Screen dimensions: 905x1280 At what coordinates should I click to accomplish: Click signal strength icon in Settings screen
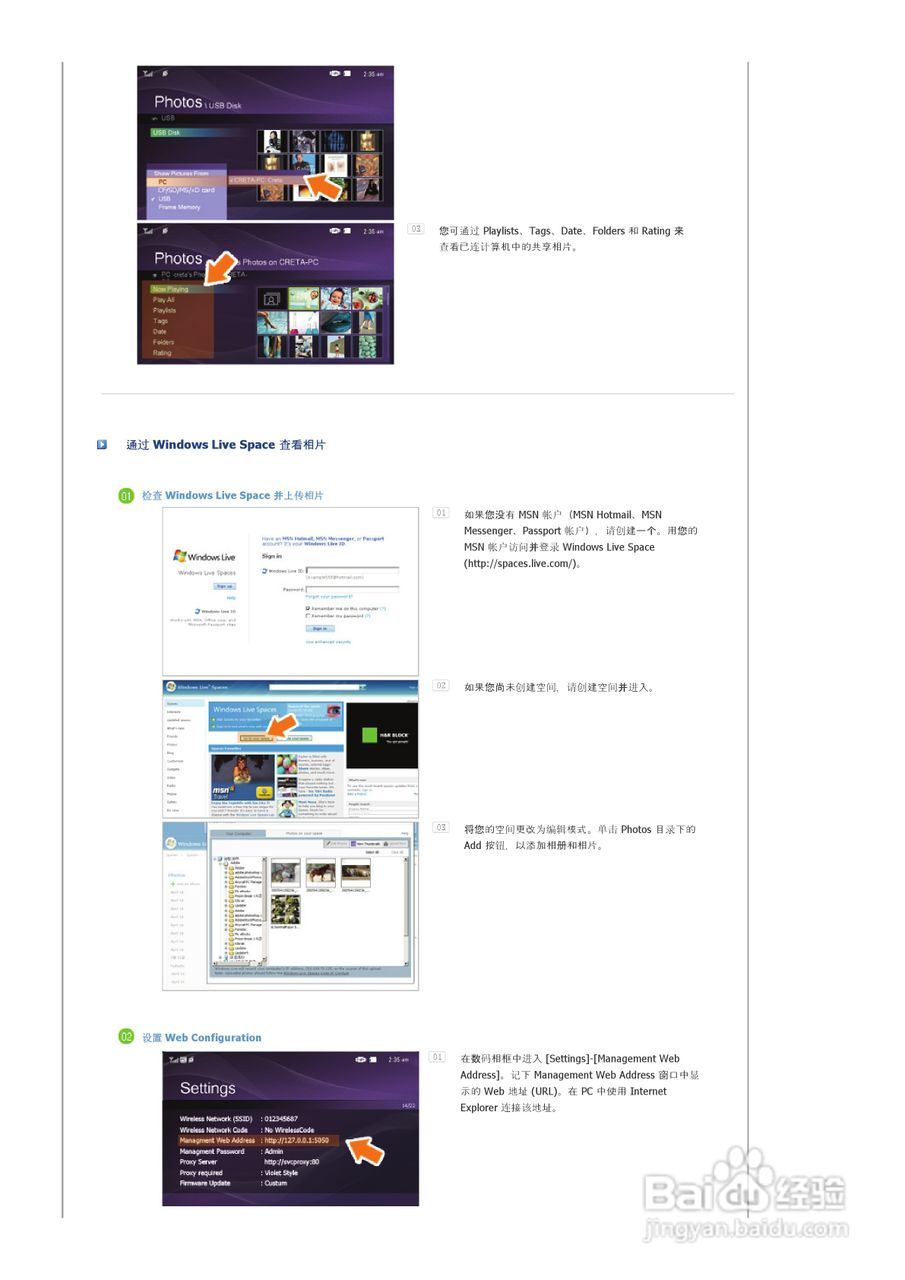point(173,1060)
